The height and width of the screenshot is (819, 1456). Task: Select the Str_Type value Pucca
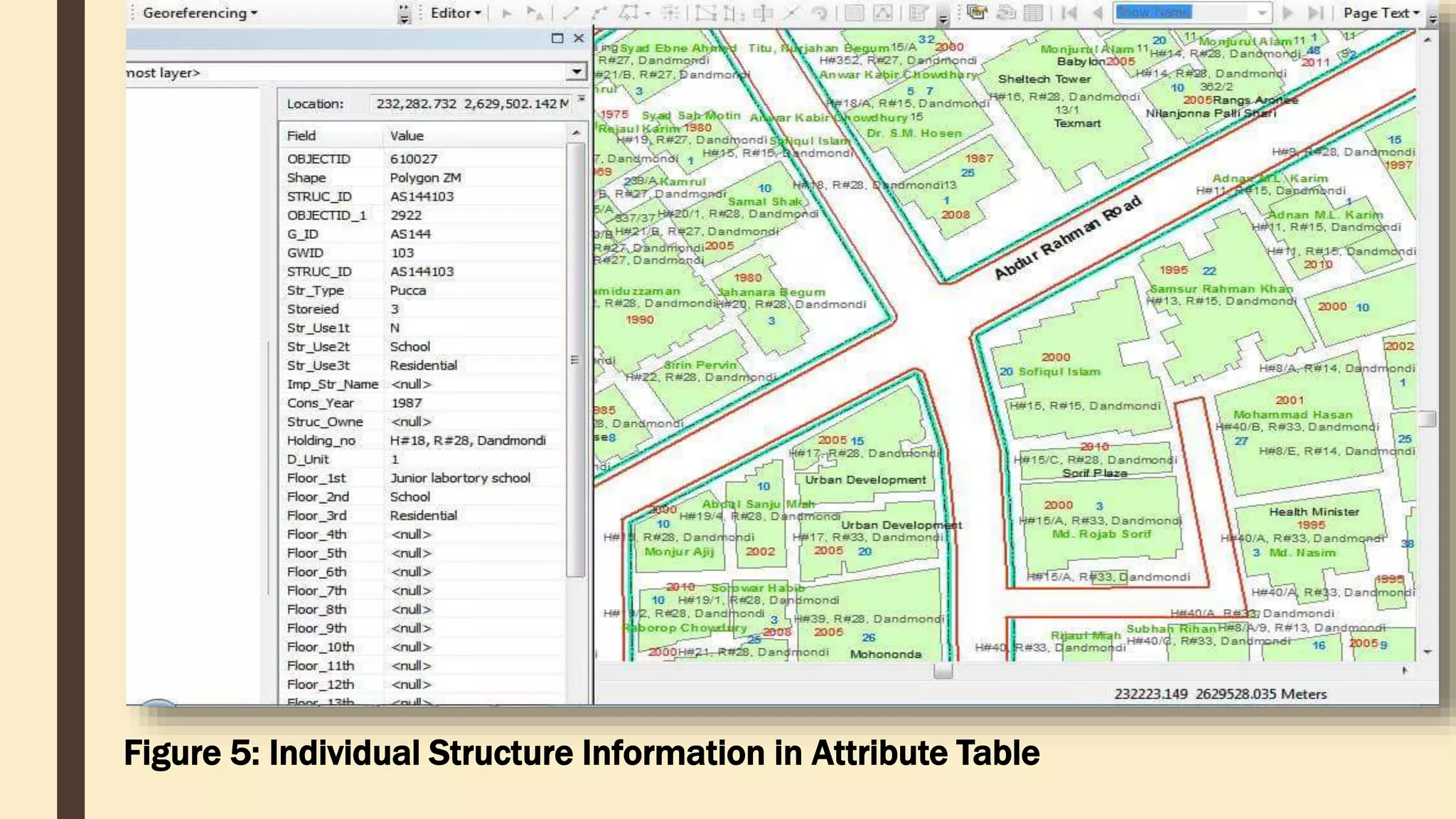pos(408,290)
